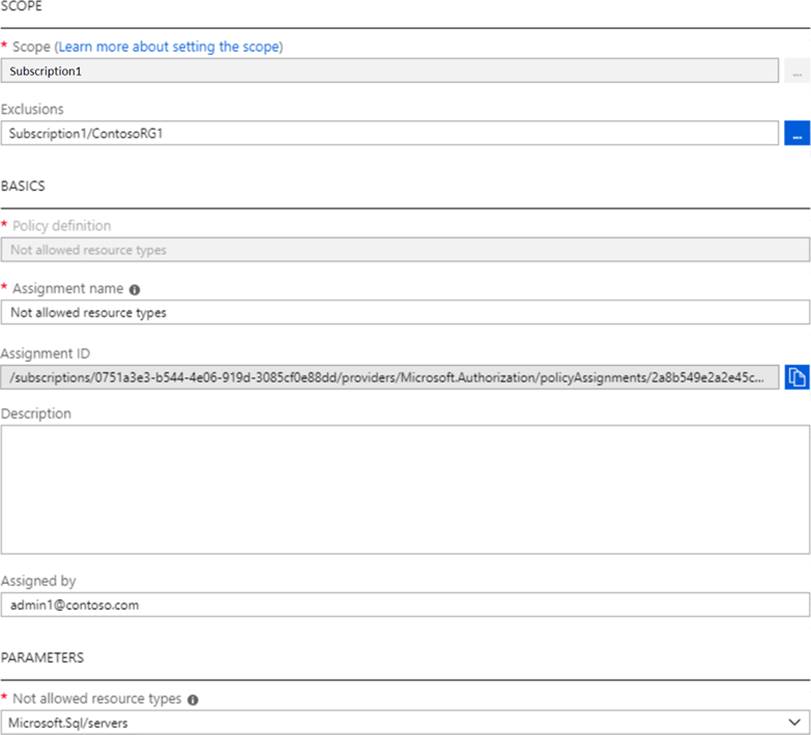Show info tooltip next to Assignment name
Image resolution: width=811 pixels, height=735 pixels.
click(x=135, y=289)
